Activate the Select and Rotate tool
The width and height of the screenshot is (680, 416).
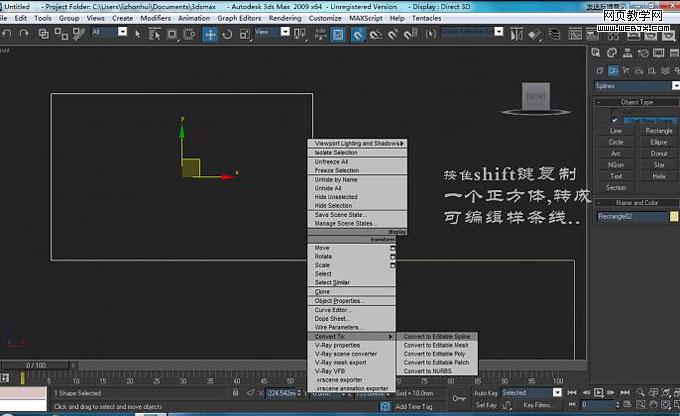click(227, 34)
